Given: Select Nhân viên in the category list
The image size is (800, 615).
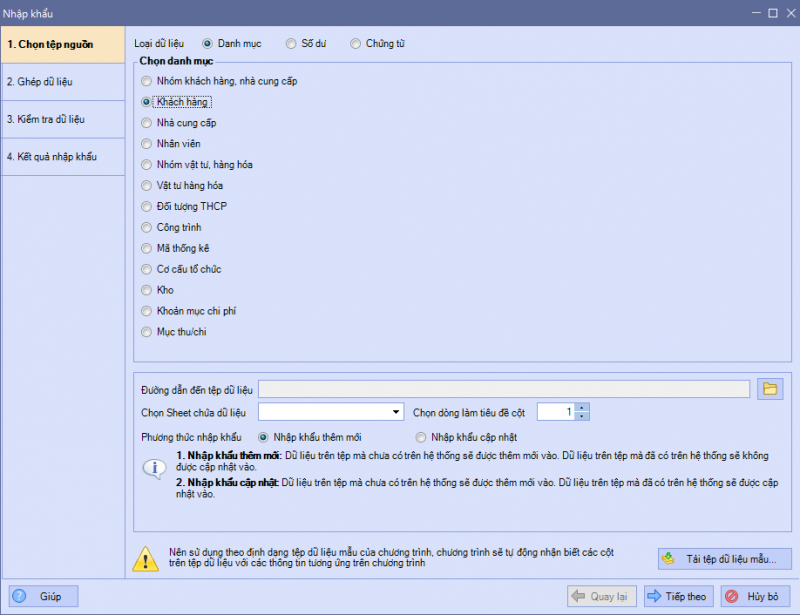Looking at the screenshot, I should pos(148,144).
